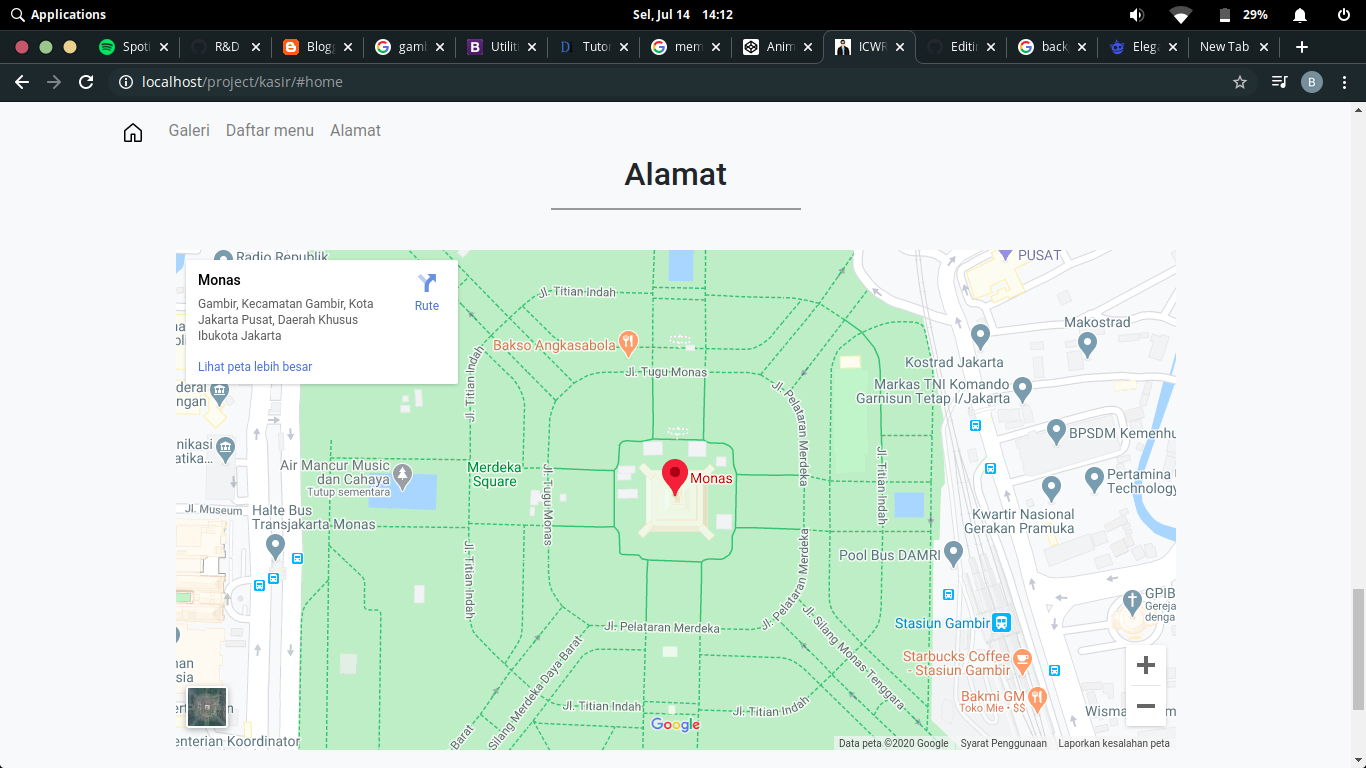The image size is (1366, 768).
Task: Go to Daftar menu section
Action: [270, 131]
